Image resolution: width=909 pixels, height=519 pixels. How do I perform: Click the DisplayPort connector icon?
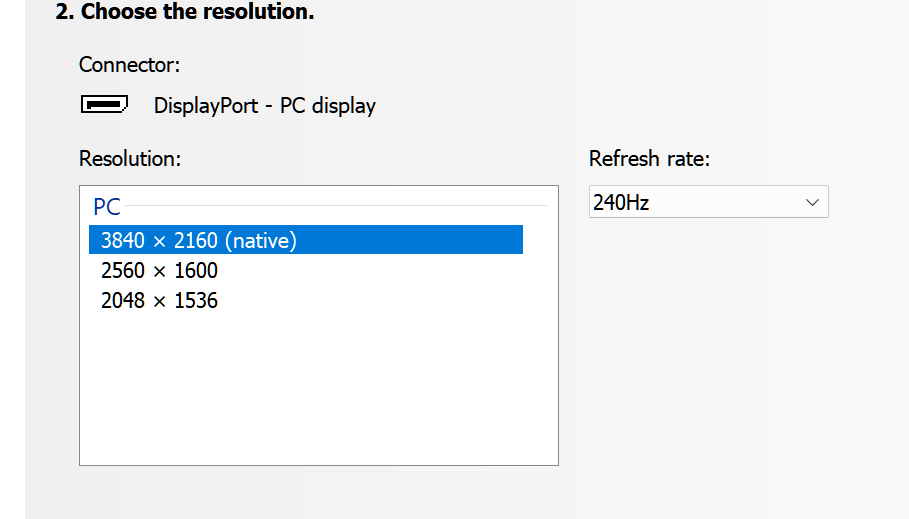coord(104,104)
